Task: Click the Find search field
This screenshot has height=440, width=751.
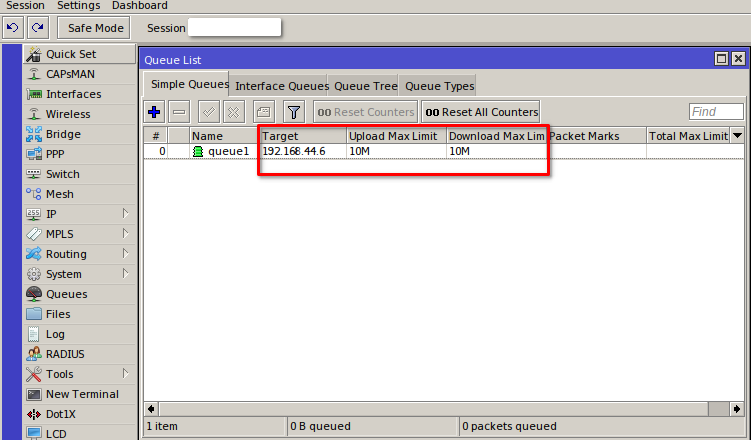Action: pyautogui.click(x=716, y=112)
